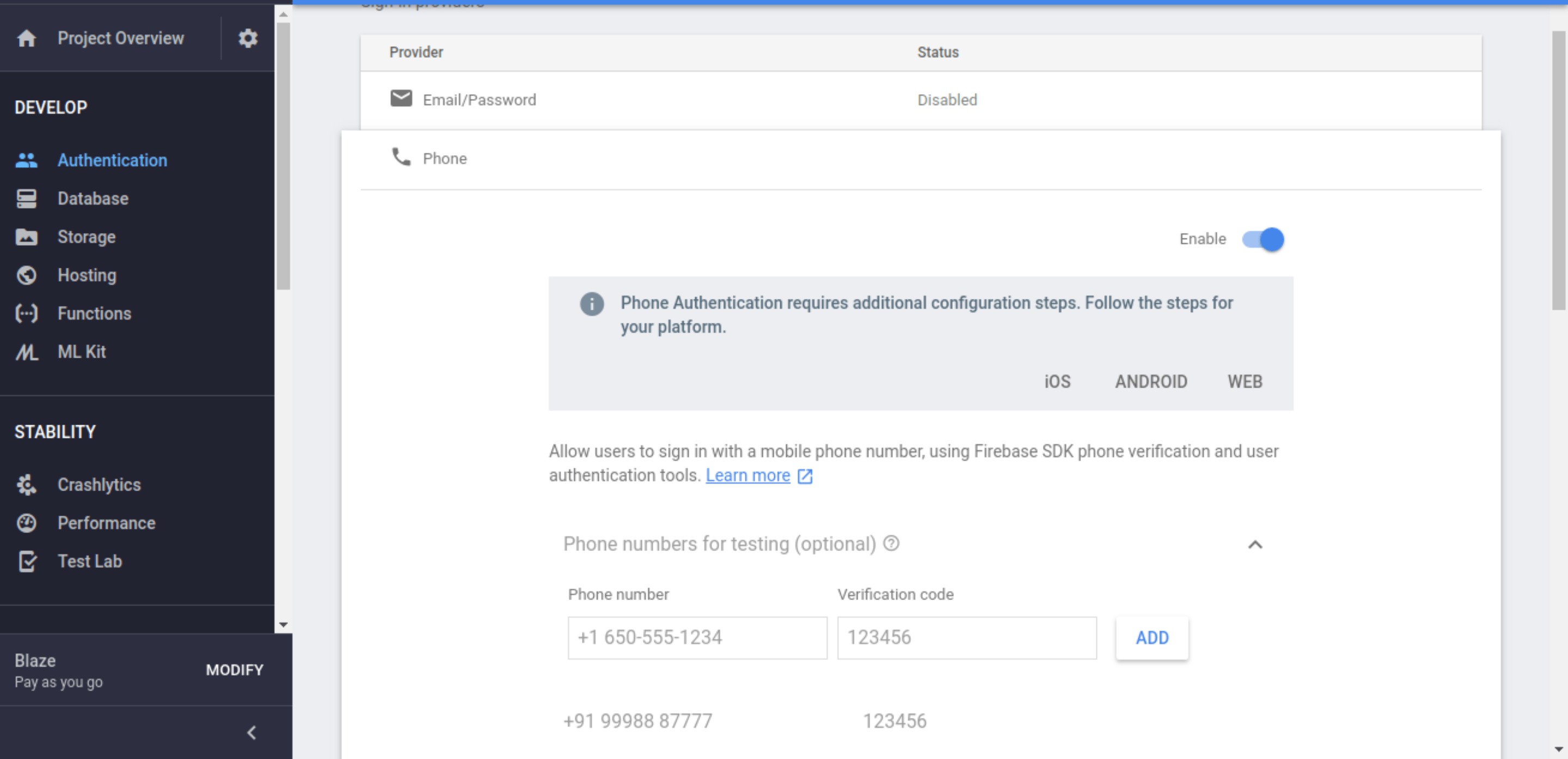Open Test Lab section
This screenshot has height=759, width=1568.
[x=89, y=561]
